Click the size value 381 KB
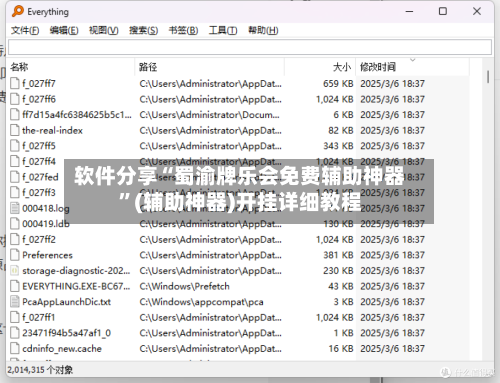The width and height of the screenshot is (500, 383). click(338, 255)
